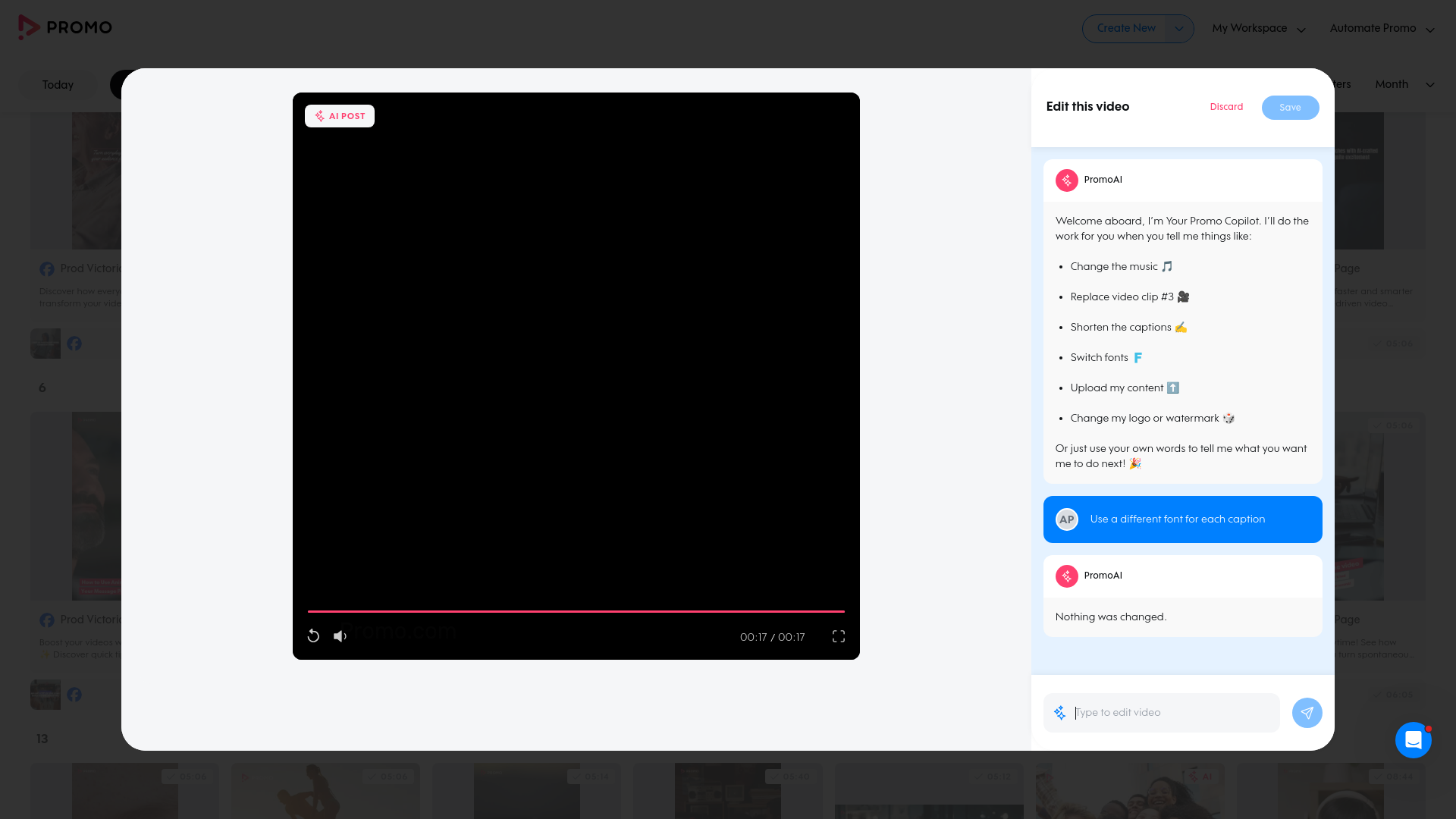Click the Create New button
This screenshot has height=819, width=1456.
coord(1126,29)
